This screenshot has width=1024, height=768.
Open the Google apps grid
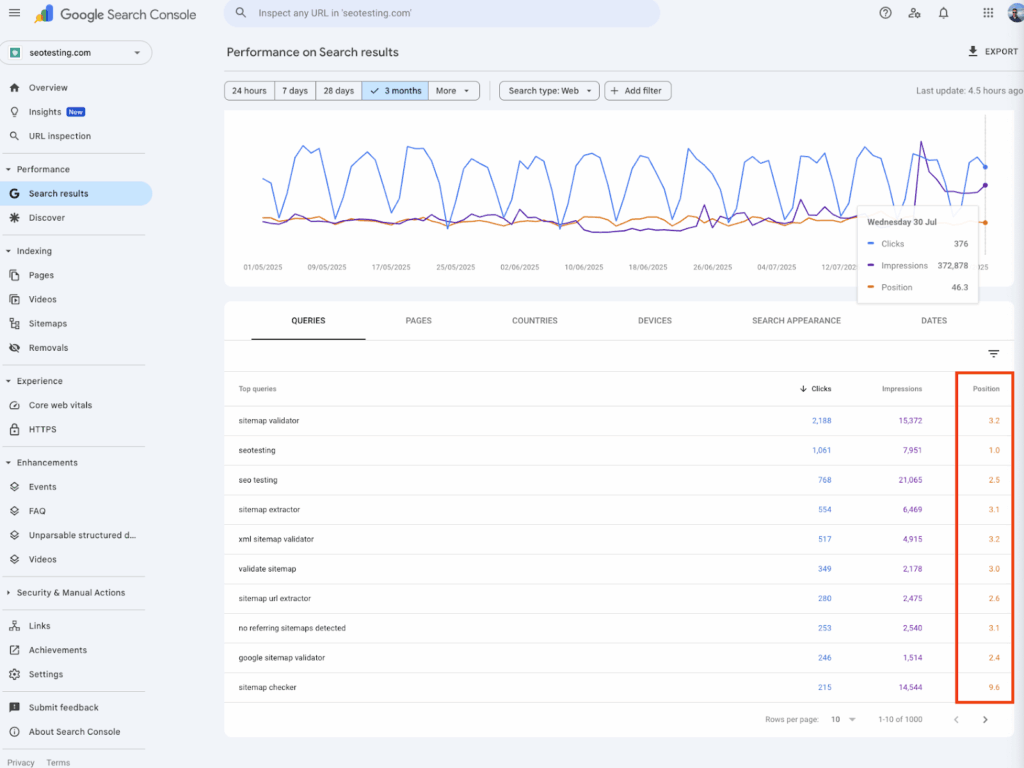[988, 13]
